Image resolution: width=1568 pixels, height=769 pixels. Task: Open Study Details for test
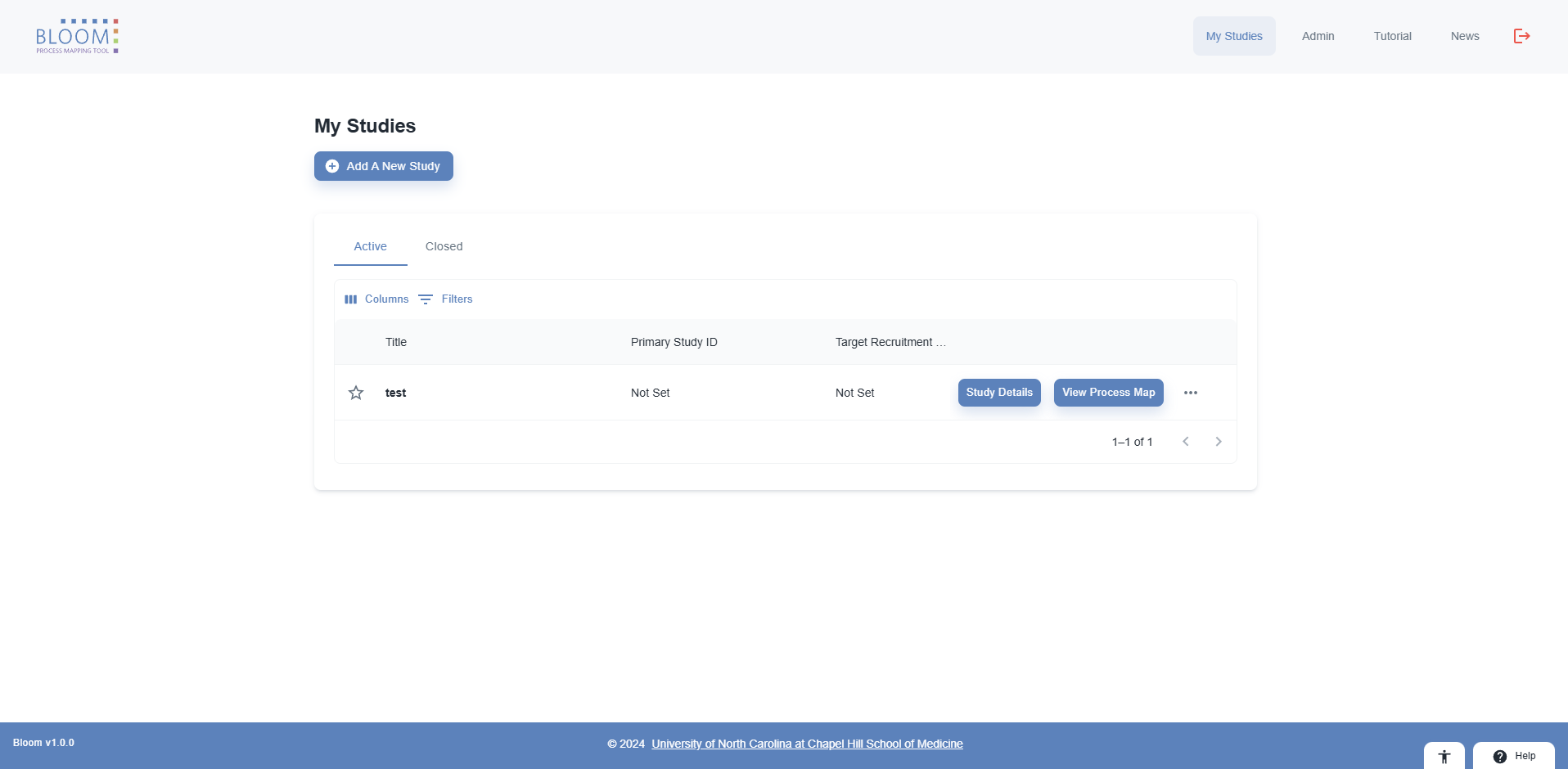pyautogui.click(x=998, y=393)
